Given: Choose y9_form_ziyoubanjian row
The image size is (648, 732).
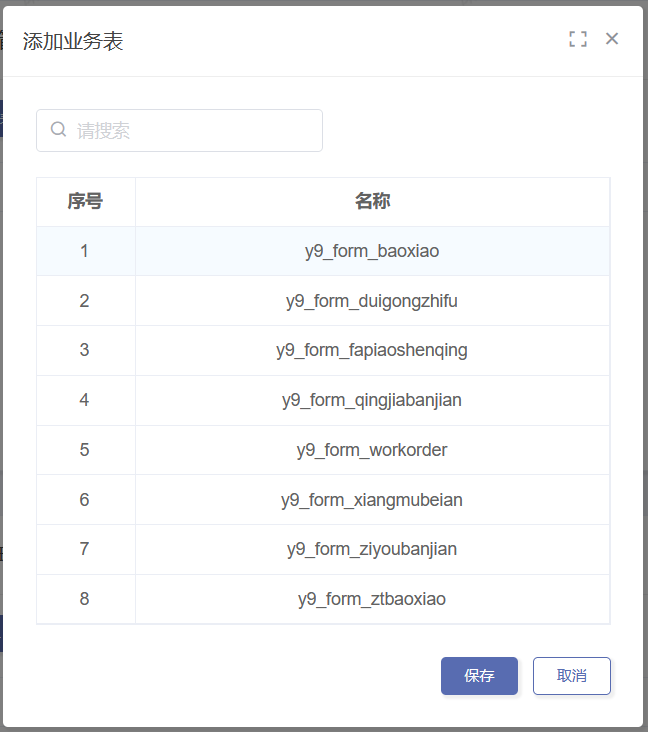Looking at the screenshot, I should 323,549.
